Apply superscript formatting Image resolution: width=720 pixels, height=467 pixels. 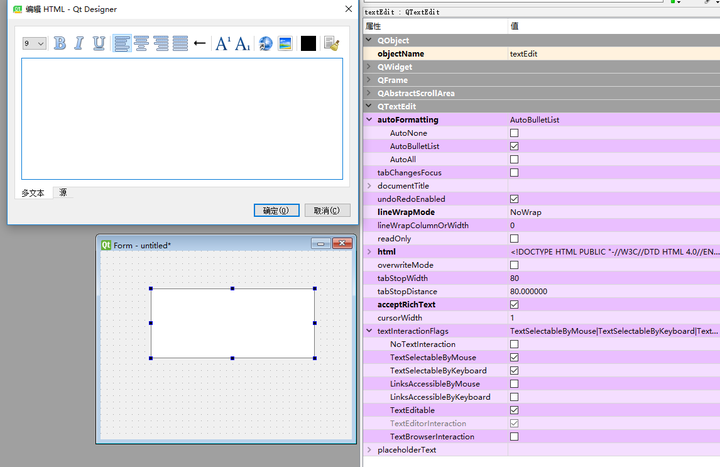[x=223, y=43]
